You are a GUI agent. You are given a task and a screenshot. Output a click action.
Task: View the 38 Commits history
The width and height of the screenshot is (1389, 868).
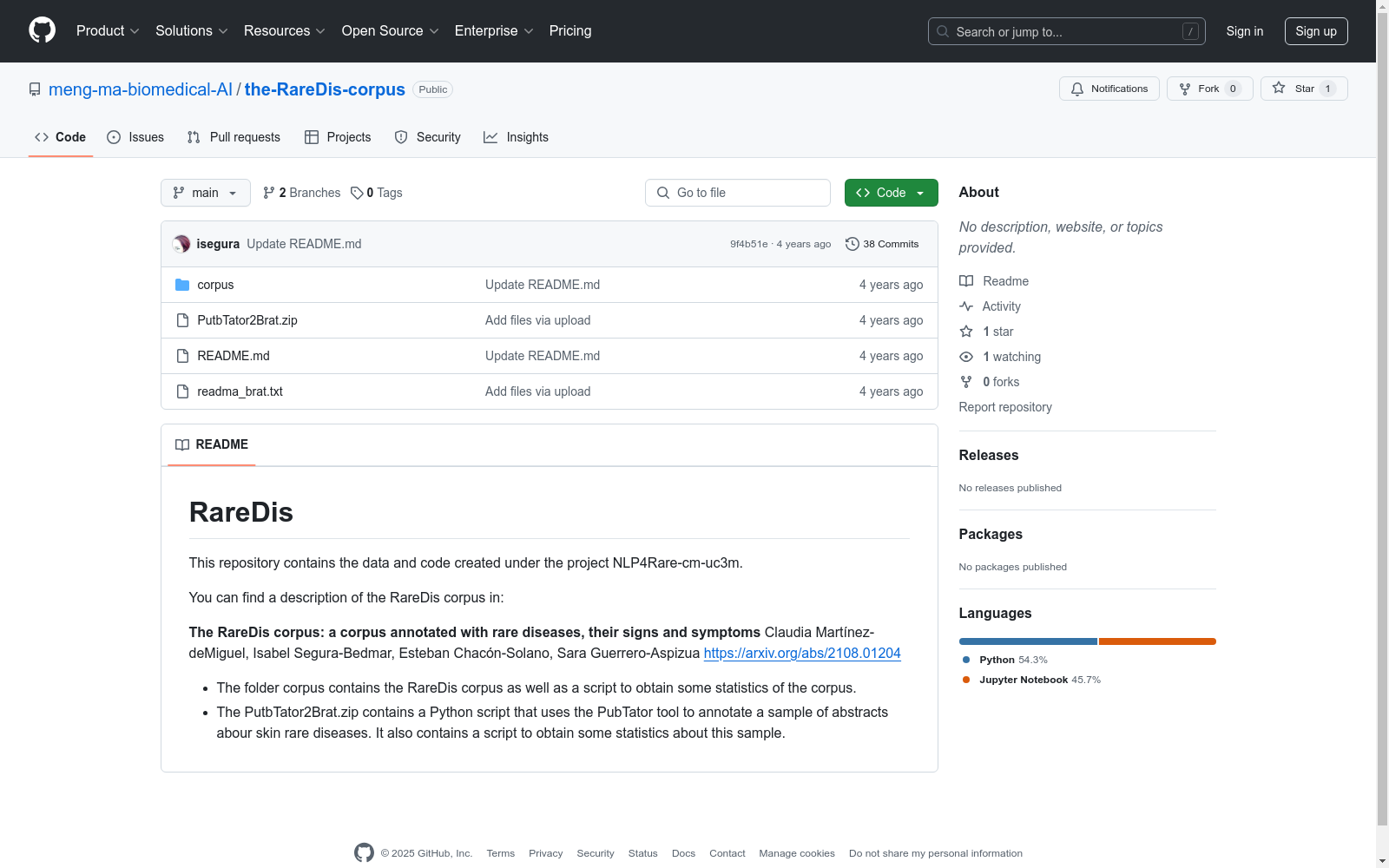[x=882, y=244]
